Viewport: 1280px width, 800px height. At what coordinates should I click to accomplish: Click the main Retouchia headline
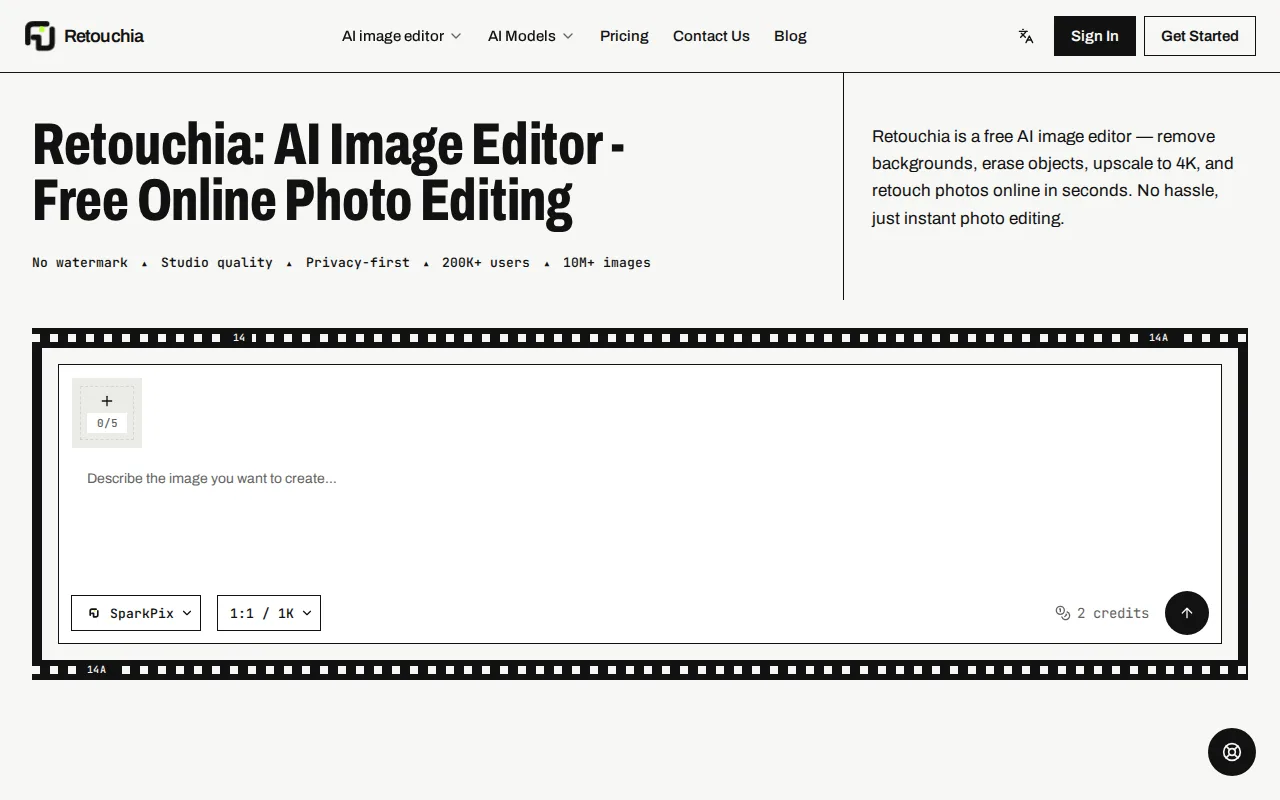pos(329,172)
